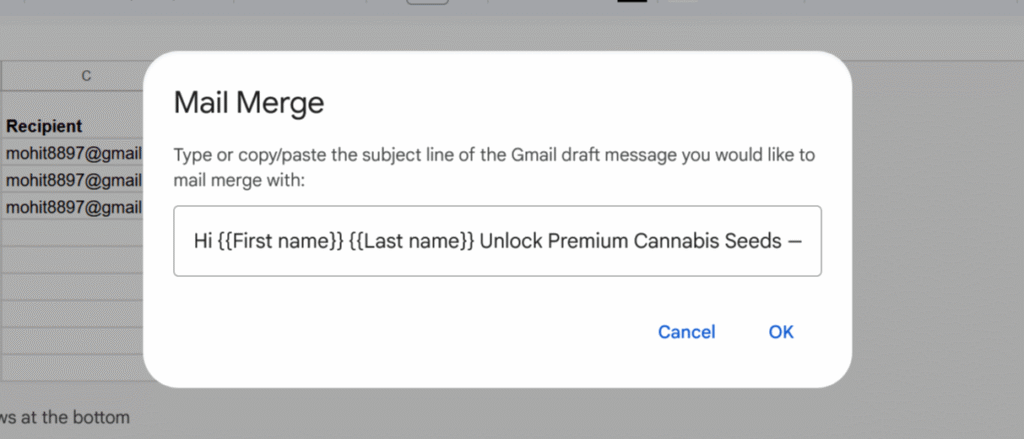Click first empty cell below the recipients
Screen dimensions: 1024x439
[72, 234]
